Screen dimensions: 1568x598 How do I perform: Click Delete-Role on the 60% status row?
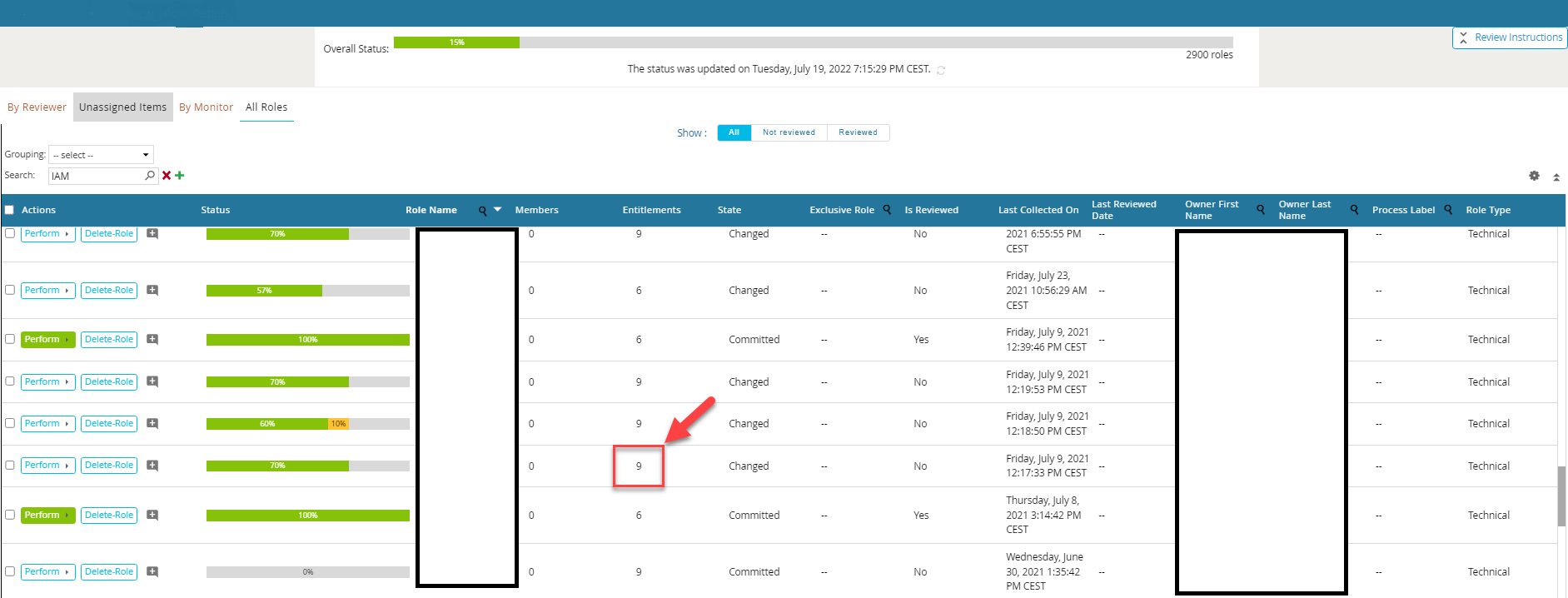click(x=109, y=423)
